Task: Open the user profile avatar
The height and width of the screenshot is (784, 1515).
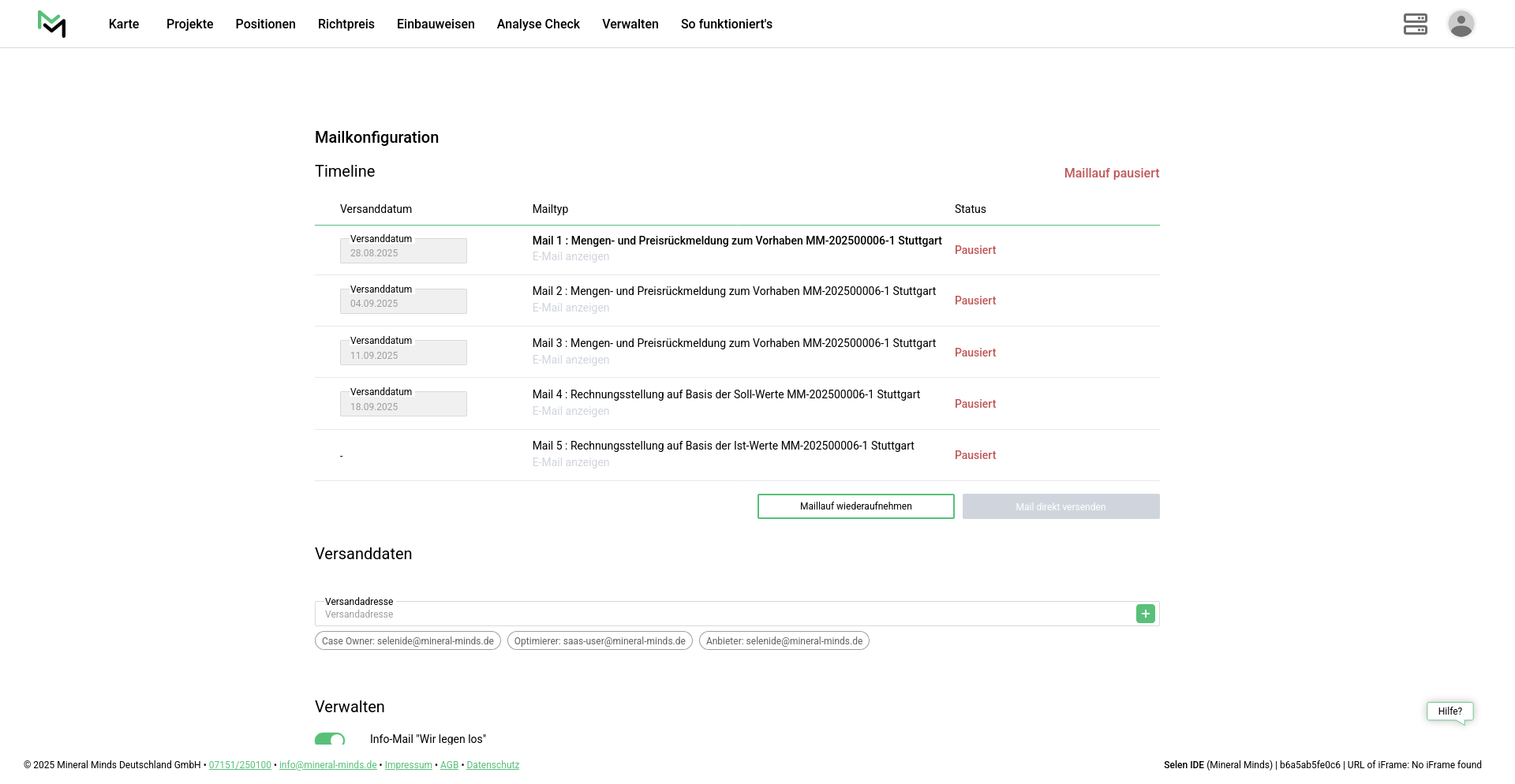Action: tap(1461, 24)
